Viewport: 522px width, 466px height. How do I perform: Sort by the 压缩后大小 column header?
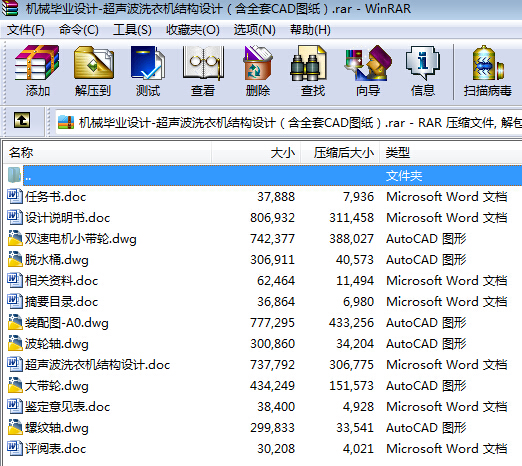tap(340, 153)
